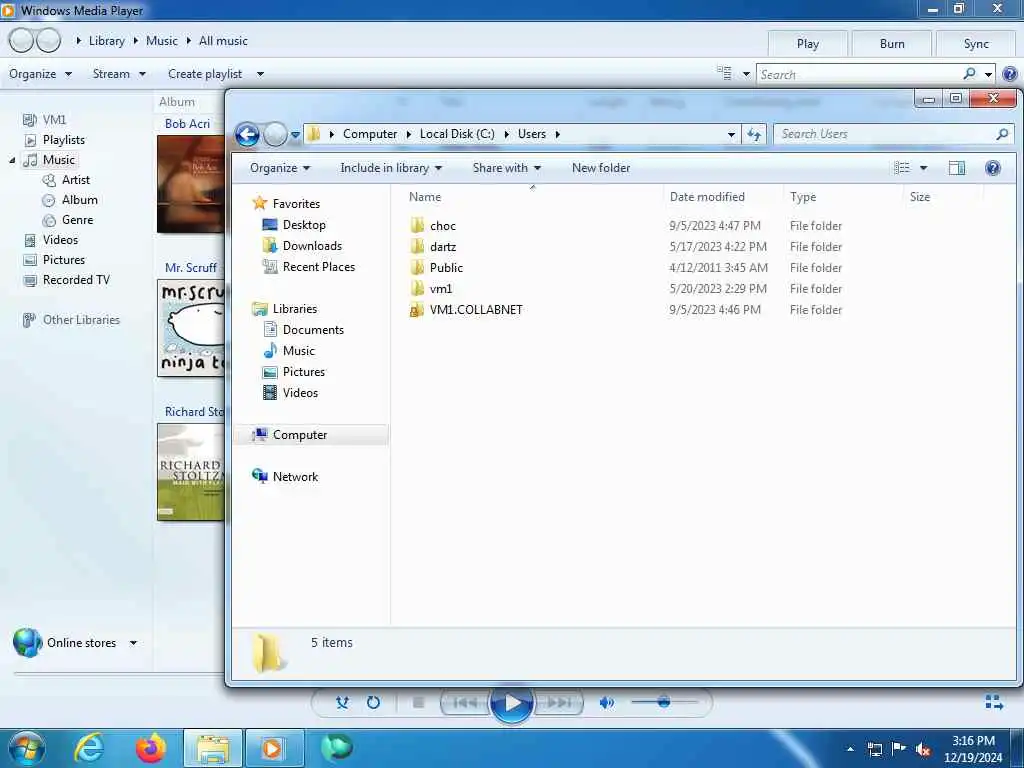Click Local Disk (C:) in the address bar
The width and height of the screenshot is (1024, 768).
click(x=456, y=134)
